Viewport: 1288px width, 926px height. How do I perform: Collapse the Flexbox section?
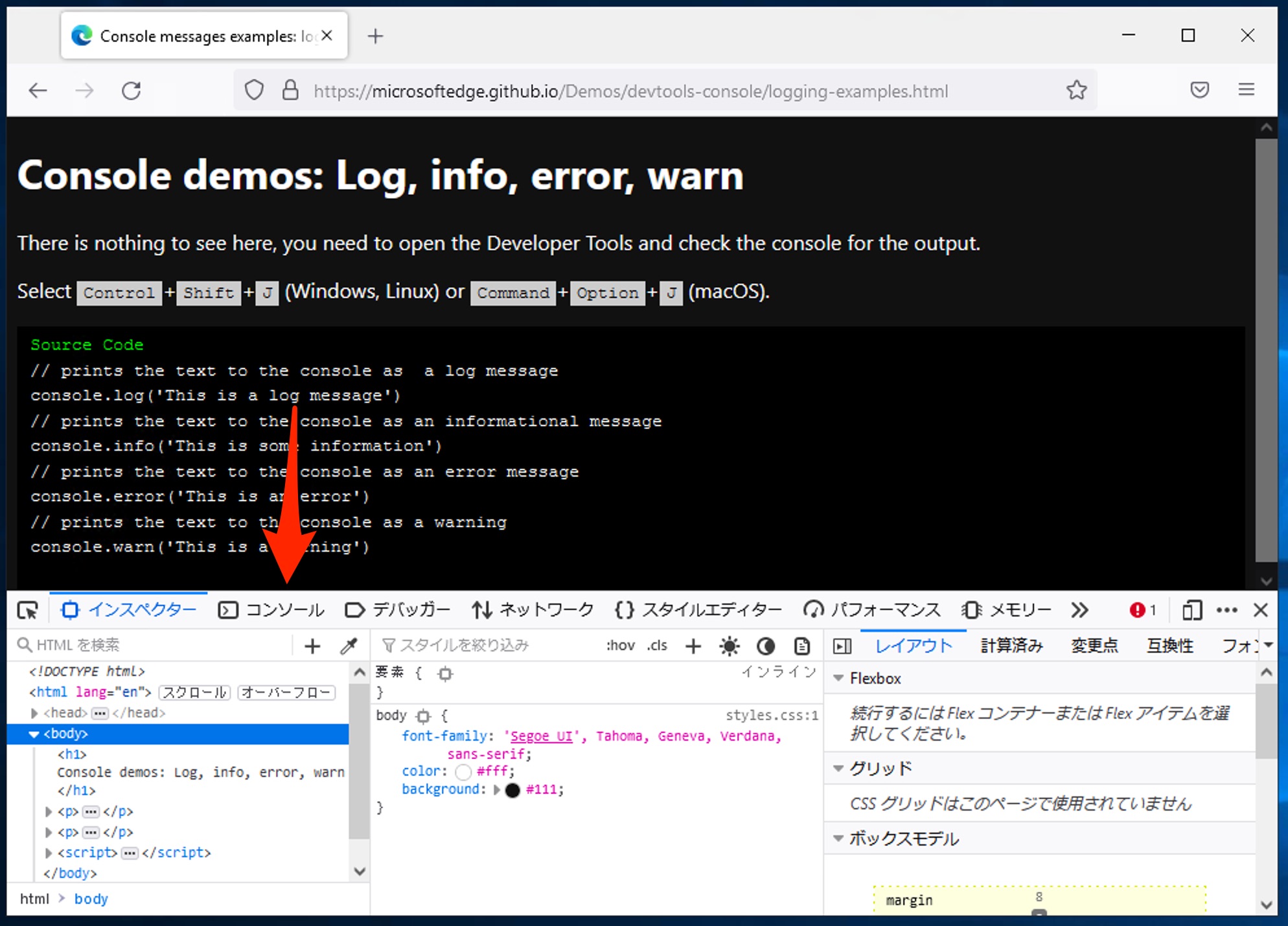838,678
